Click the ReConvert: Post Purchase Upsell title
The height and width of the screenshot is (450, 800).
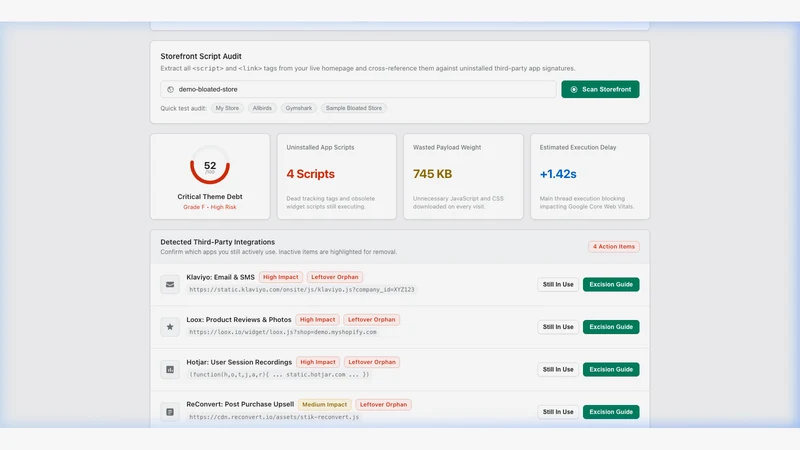[240, 404]
